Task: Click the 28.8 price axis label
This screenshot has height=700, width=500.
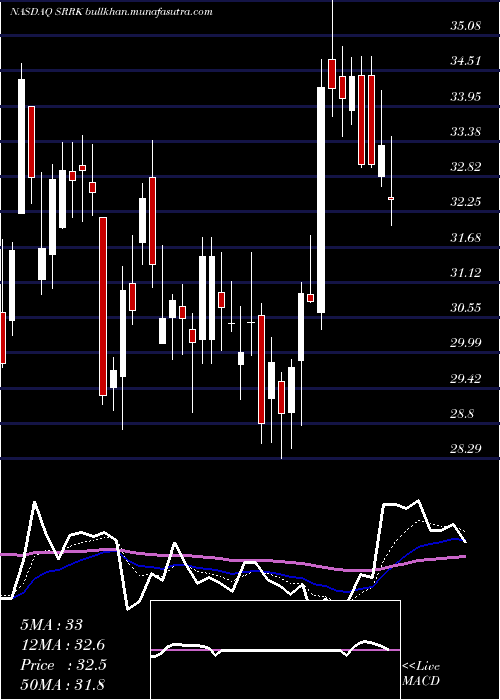Action: pyautogui.click(x=462, y=414)
